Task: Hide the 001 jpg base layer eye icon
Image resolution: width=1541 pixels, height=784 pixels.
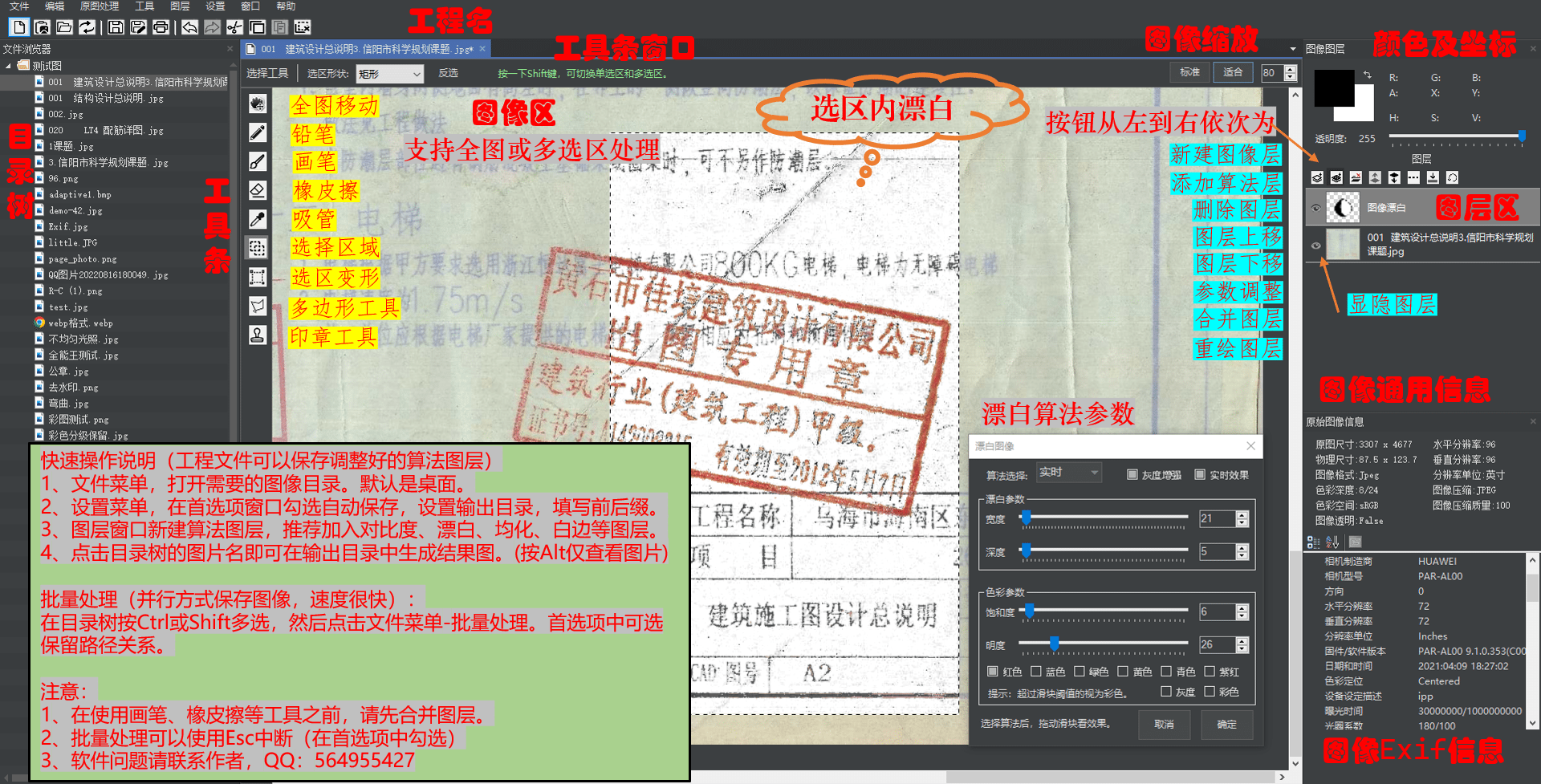Action: point(1315,245)
